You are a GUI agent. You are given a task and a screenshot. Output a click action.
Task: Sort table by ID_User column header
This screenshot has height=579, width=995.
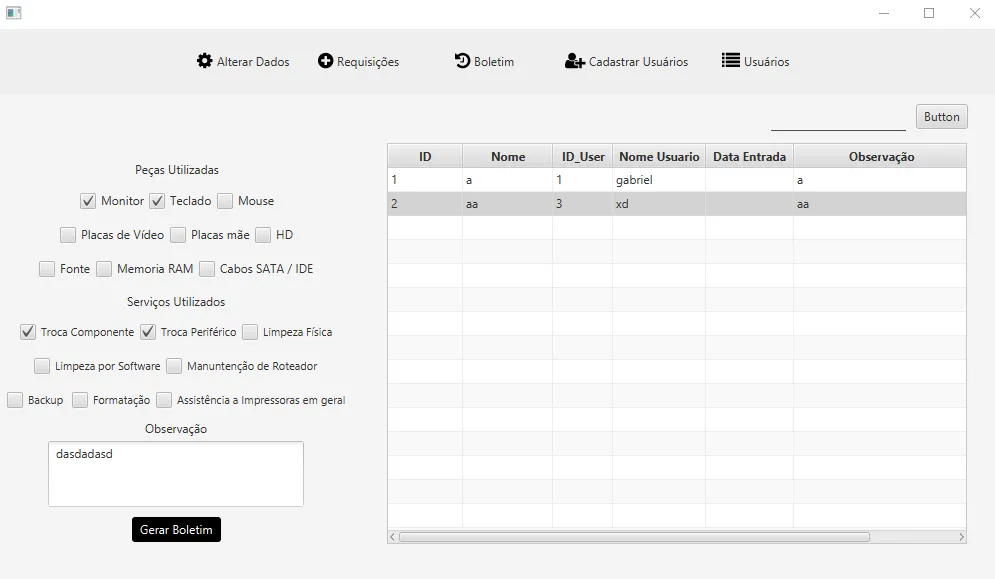(583, 156)
